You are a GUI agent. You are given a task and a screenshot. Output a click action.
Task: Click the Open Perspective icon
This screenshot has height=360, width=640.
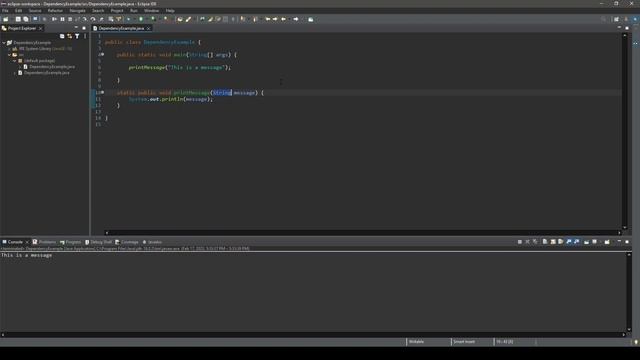point(616,19)
